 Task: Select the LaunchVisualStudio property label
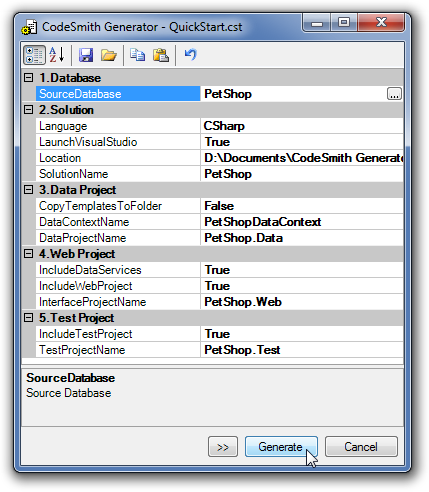[x=88, y=142]
